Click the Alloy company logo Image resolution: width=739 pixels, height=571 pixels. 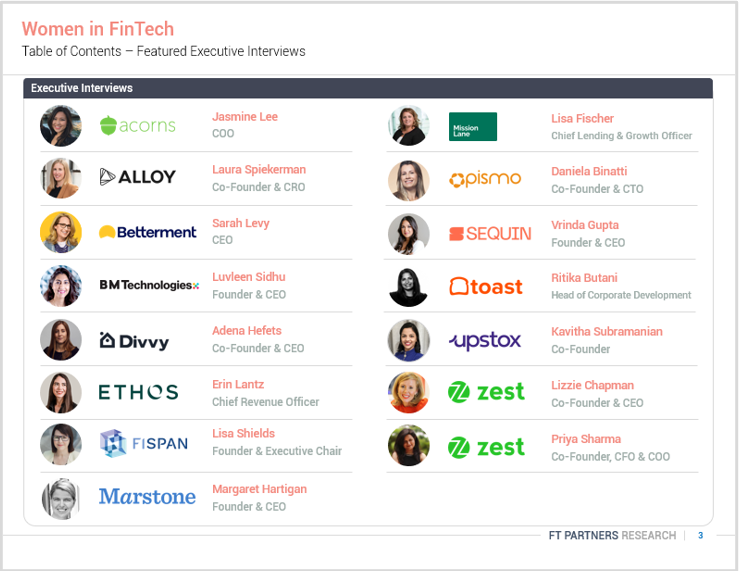coord(138,177)
